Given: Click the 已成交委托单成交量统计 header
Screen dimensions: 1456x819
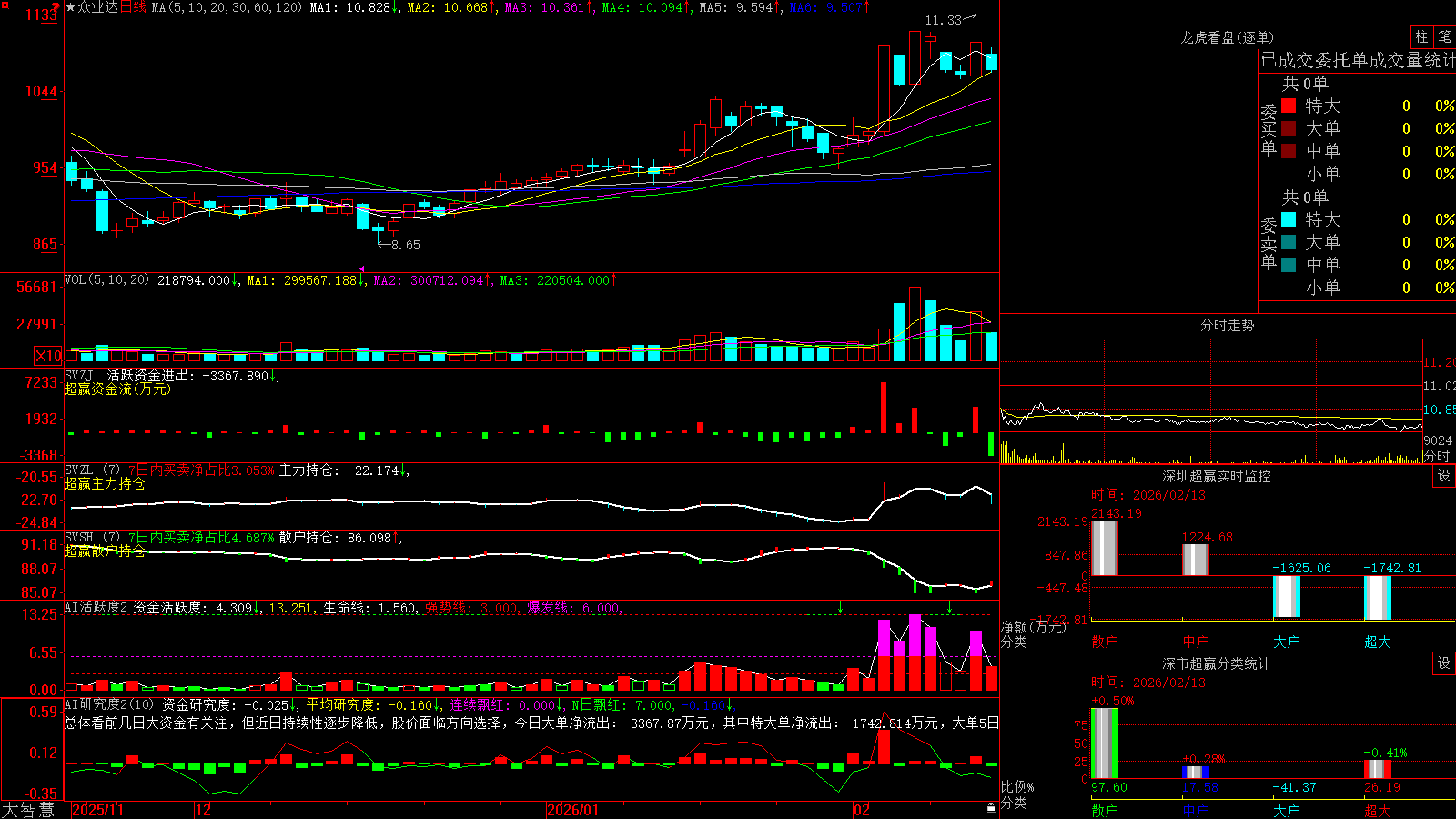Looking at the screenshot, I should (x=1358, y=60).
